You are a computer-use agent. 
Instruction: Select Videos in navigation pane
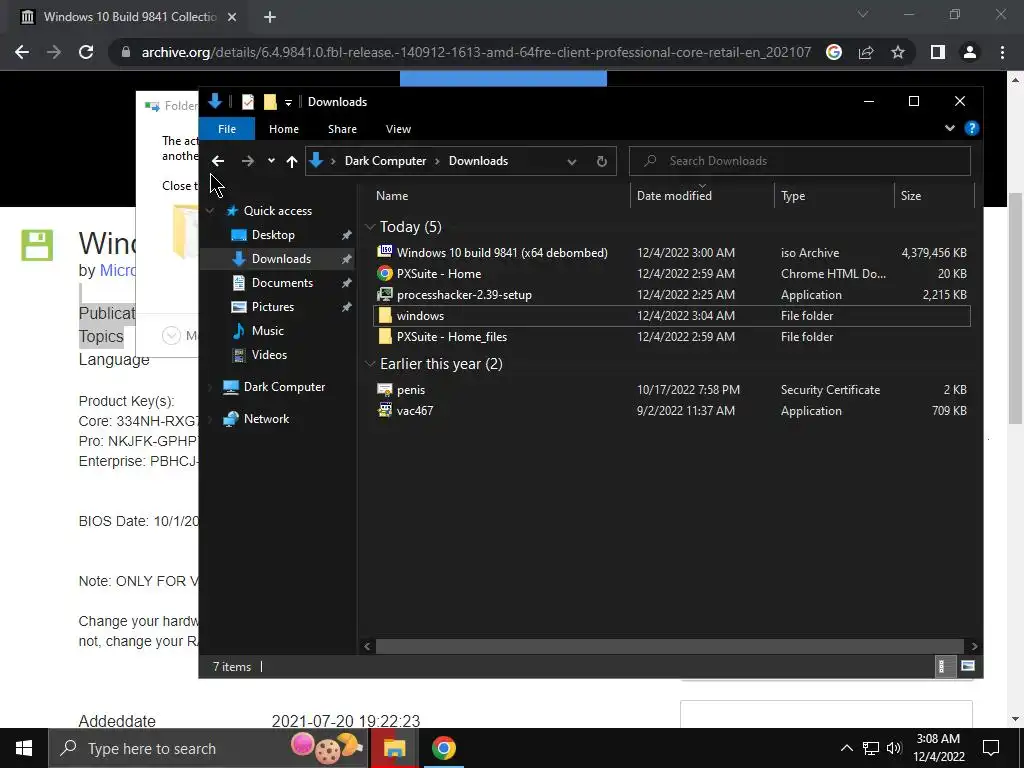(x=269, y=355)
